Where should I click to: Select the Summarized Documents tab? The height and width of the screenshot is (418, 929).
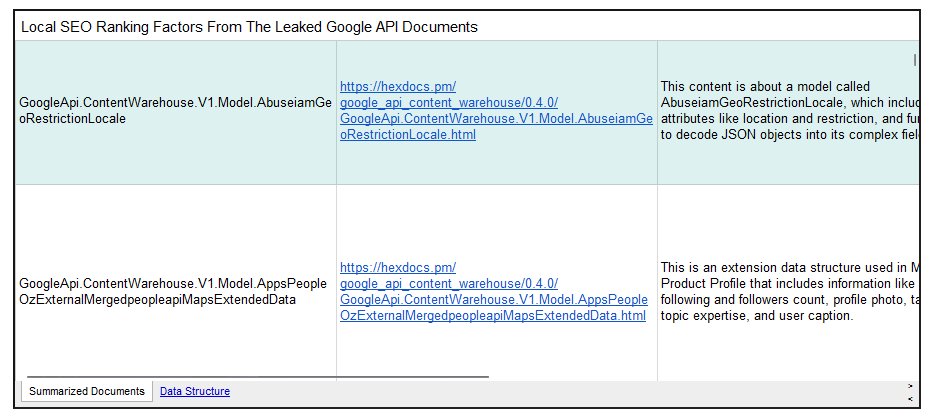87,391
